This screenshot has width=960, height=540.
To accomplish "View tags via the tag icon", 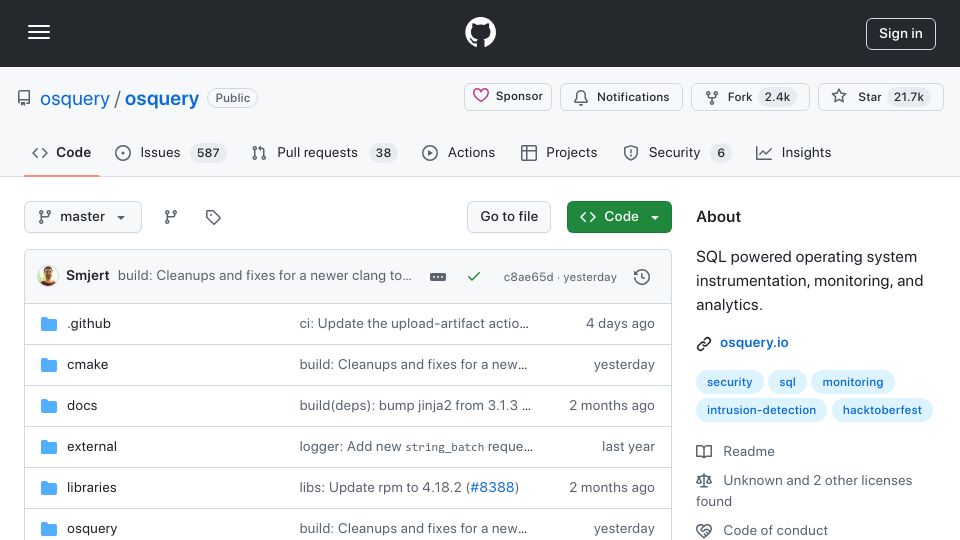I will (213, 217).
